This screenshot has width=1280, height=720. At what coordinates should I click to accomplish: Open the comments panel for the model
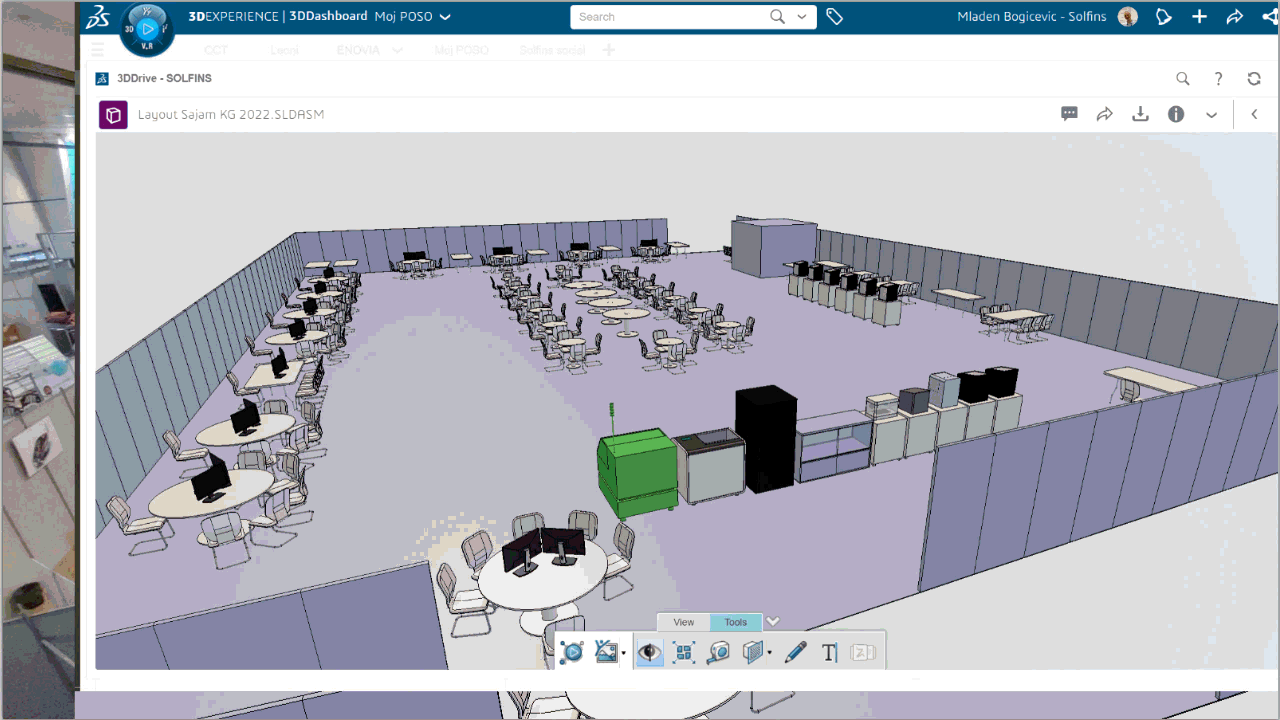pos(1069,114)
